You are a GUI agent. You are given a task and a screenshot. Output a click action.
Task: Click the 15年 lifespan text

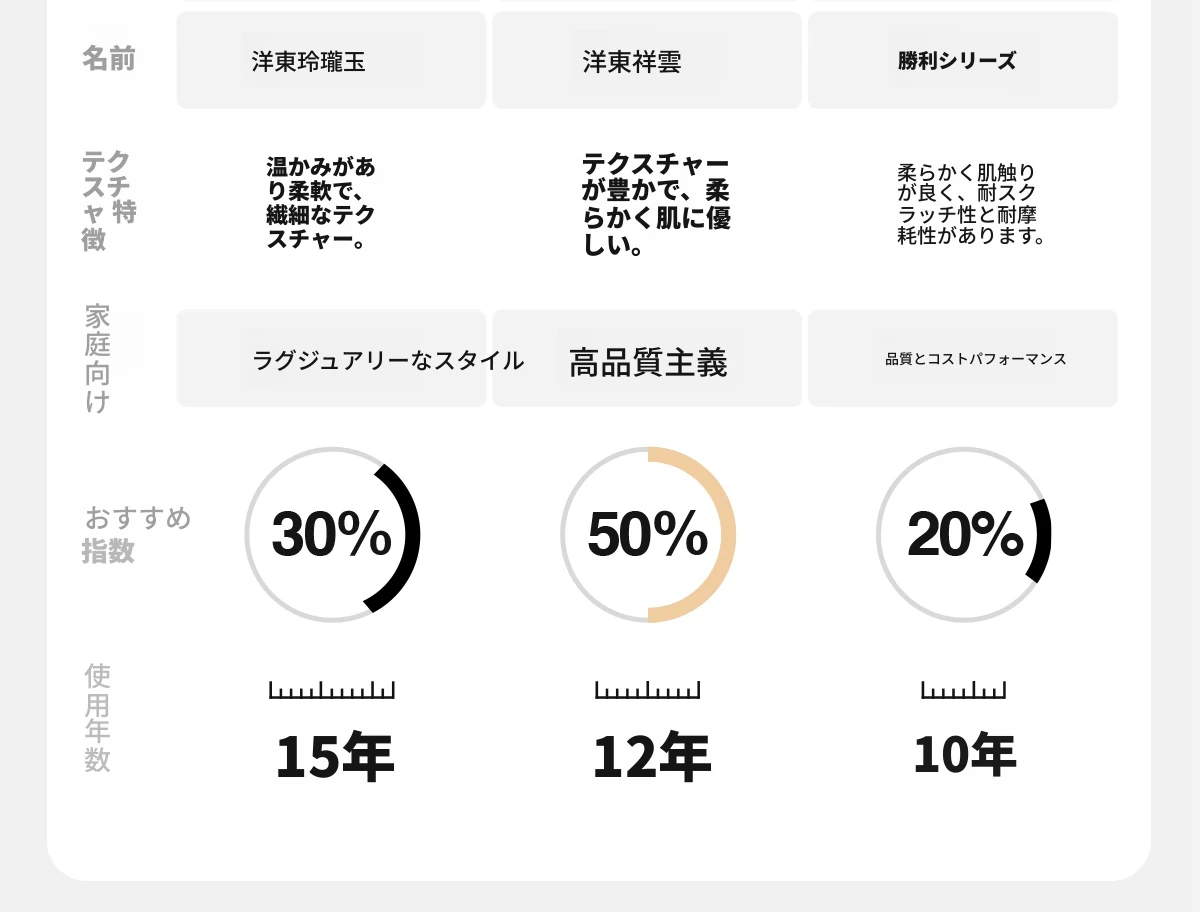click(334, 757)
